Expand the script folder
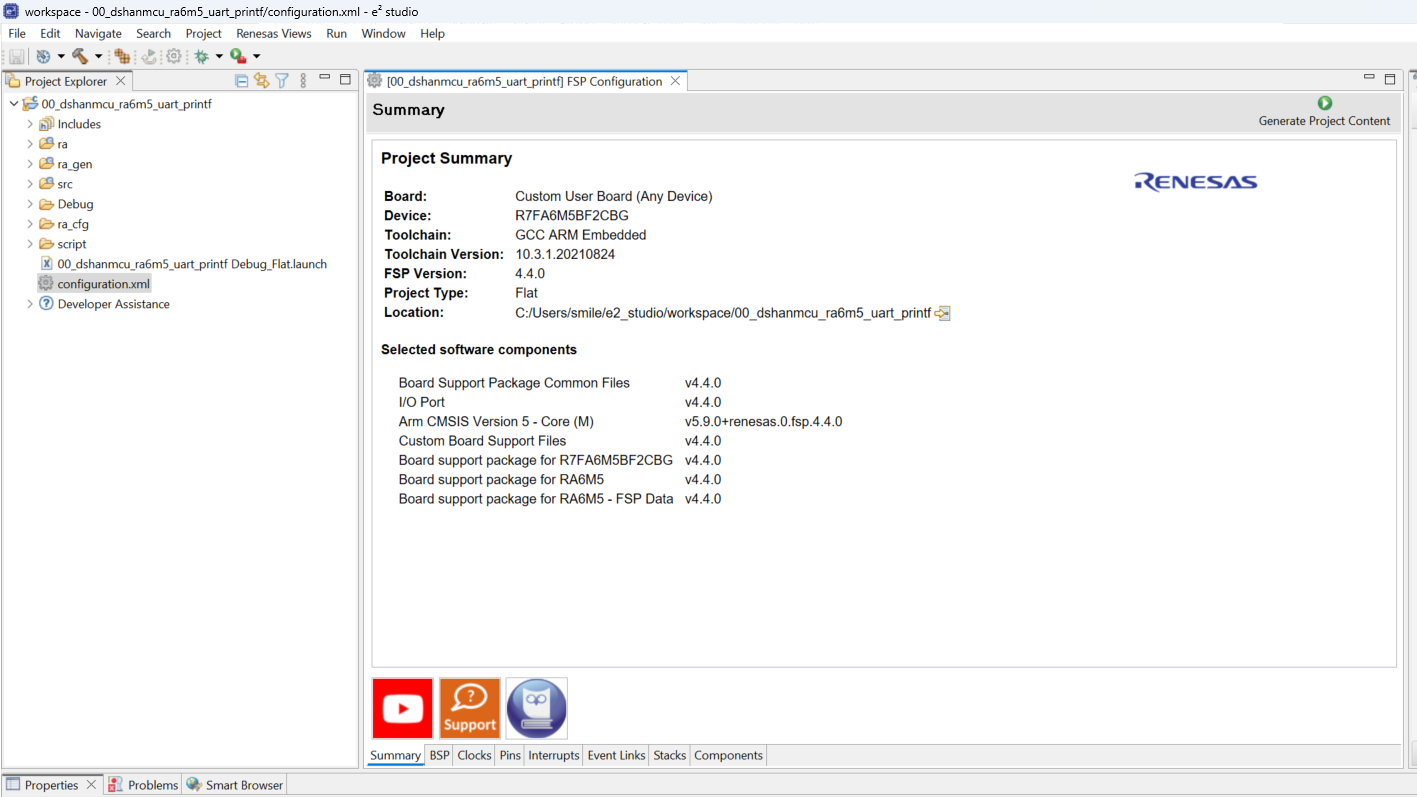Image resolution: width=1417 pixels, height=797 pixels. click(x=30, y=244)
